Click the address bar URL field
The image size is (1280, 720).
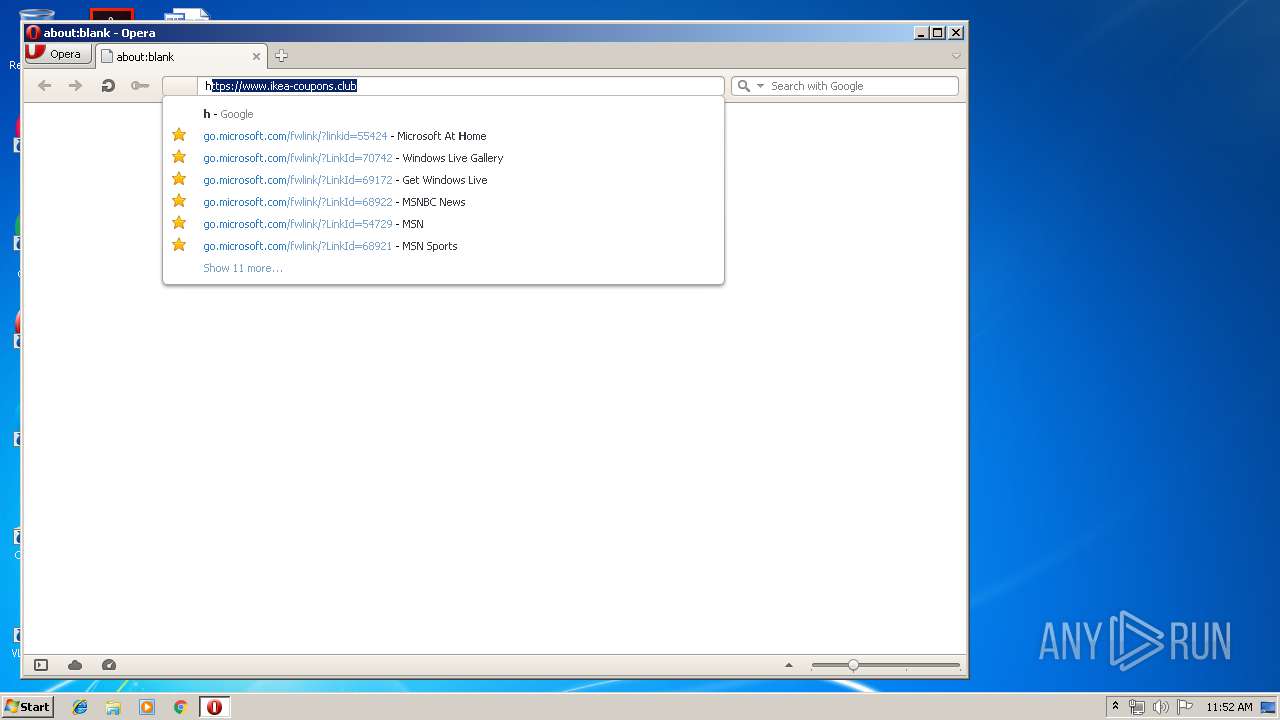tap(460, 86)
